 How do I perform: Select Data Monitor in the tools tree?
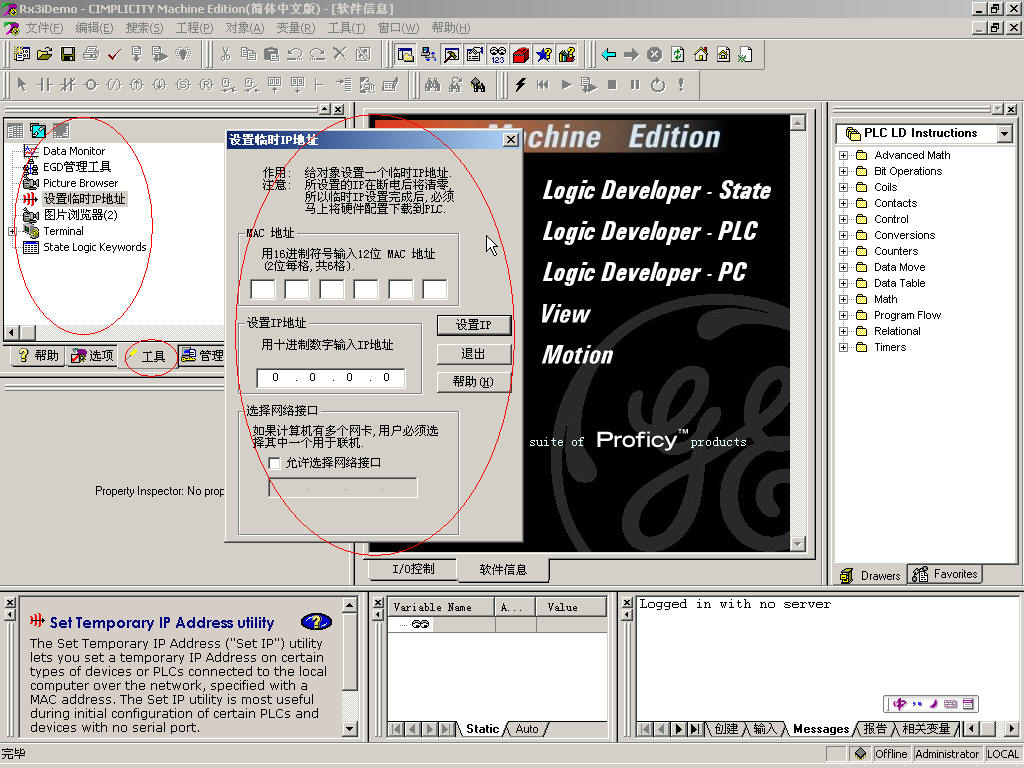click(x=74, y=151)
